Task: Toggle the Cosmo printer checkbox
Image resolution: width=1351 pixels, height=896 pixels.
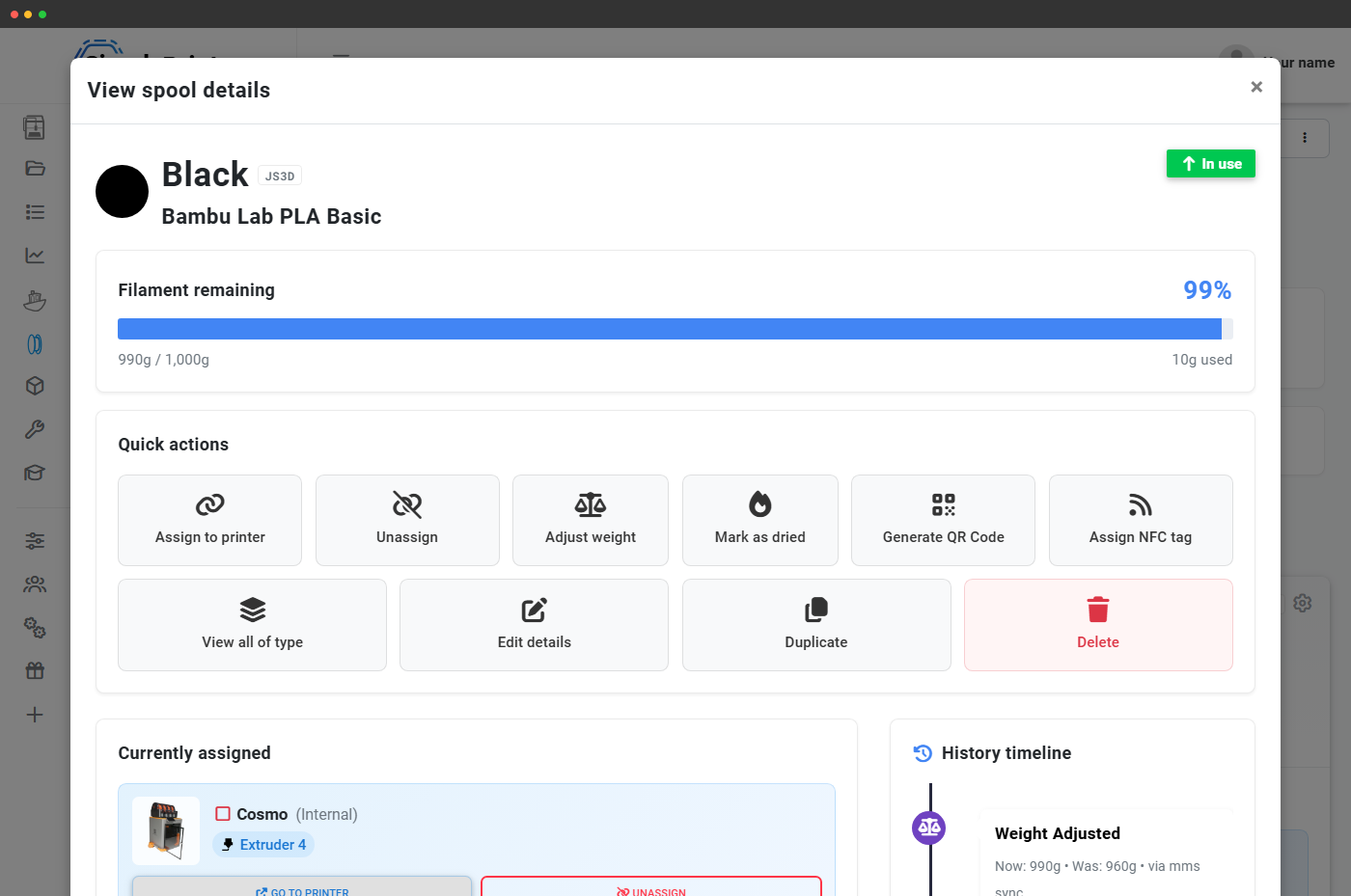Action: pyautogui.click(x=223, y=814)
